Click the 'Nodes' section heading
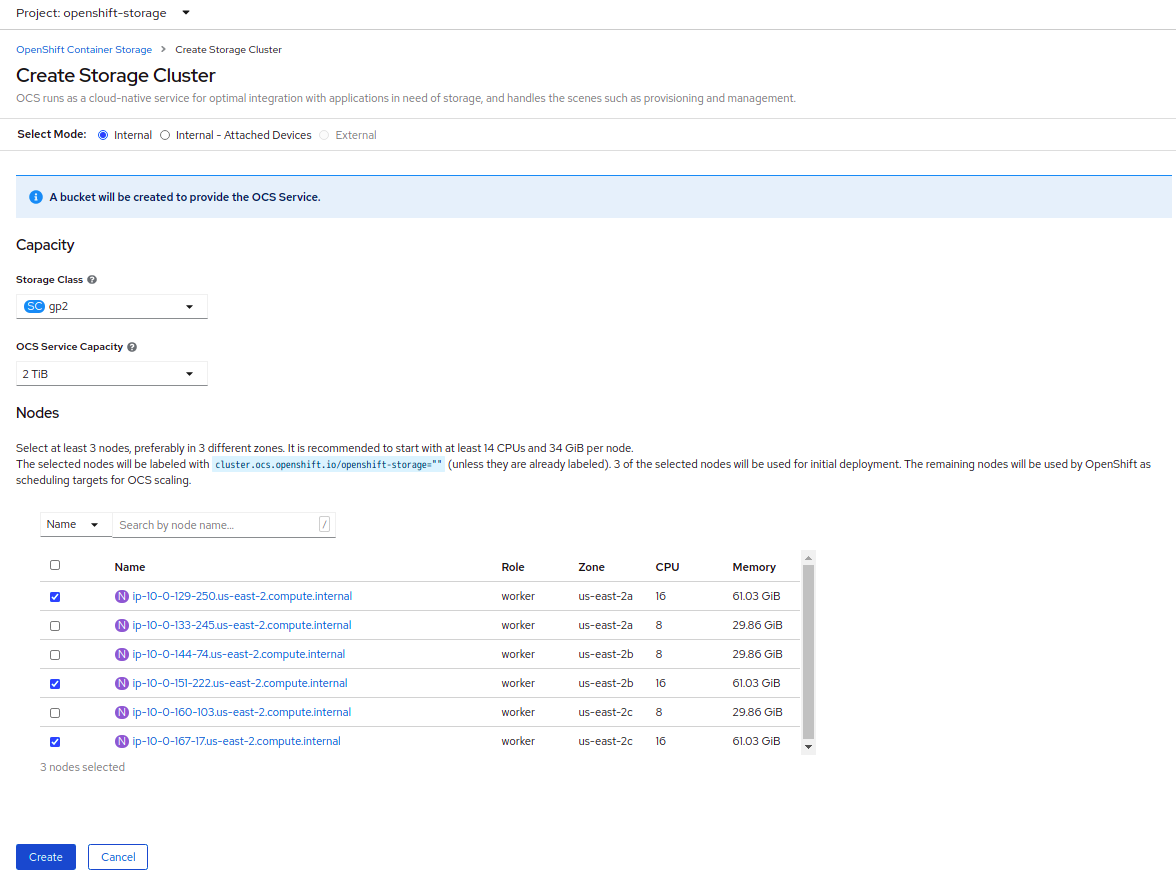 point(38,413)
